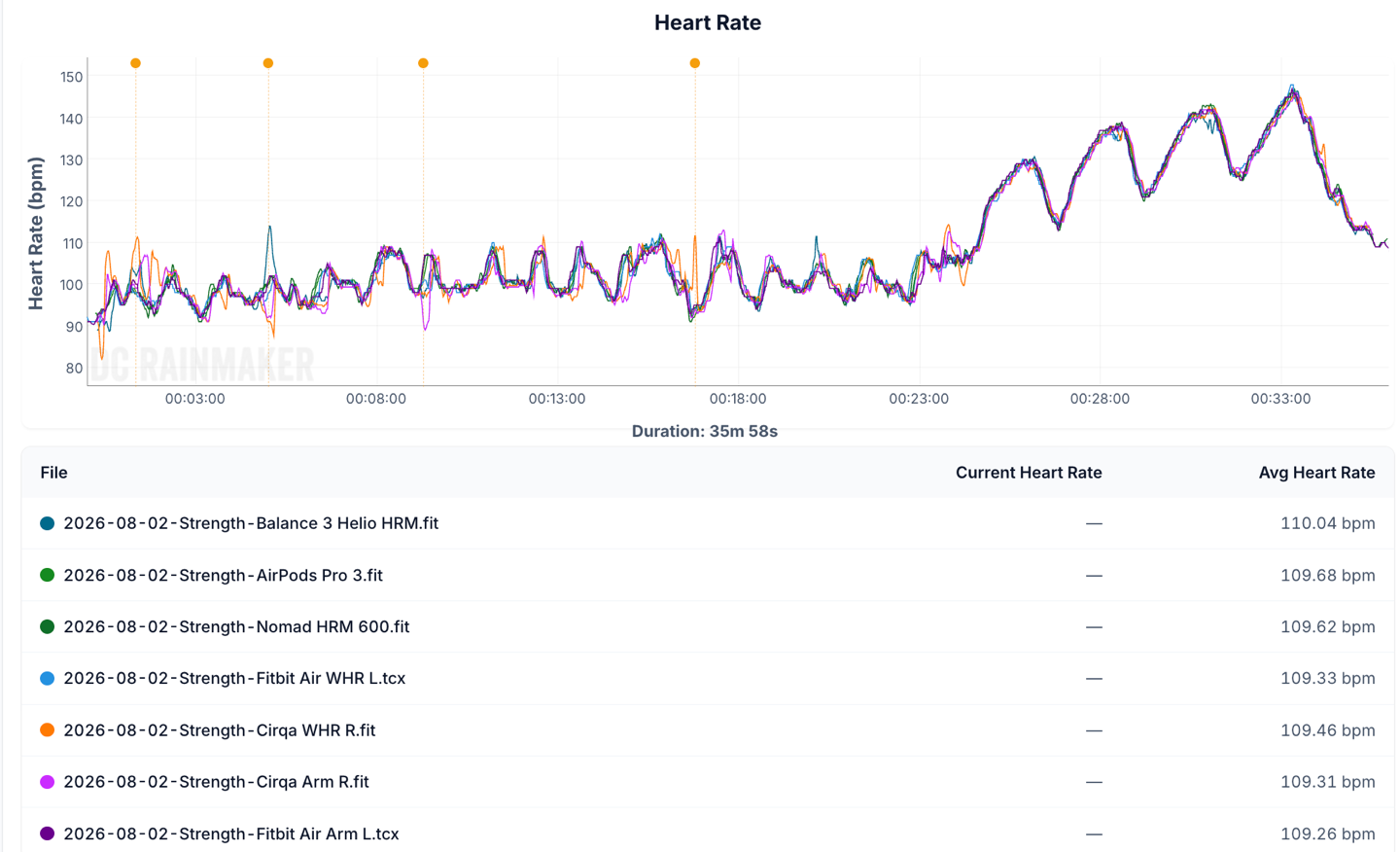The height and width of the screenshot is (852, 1400).
Task: Click the Fitbit Air WHR L blue dot
Action: pos(47,679)
